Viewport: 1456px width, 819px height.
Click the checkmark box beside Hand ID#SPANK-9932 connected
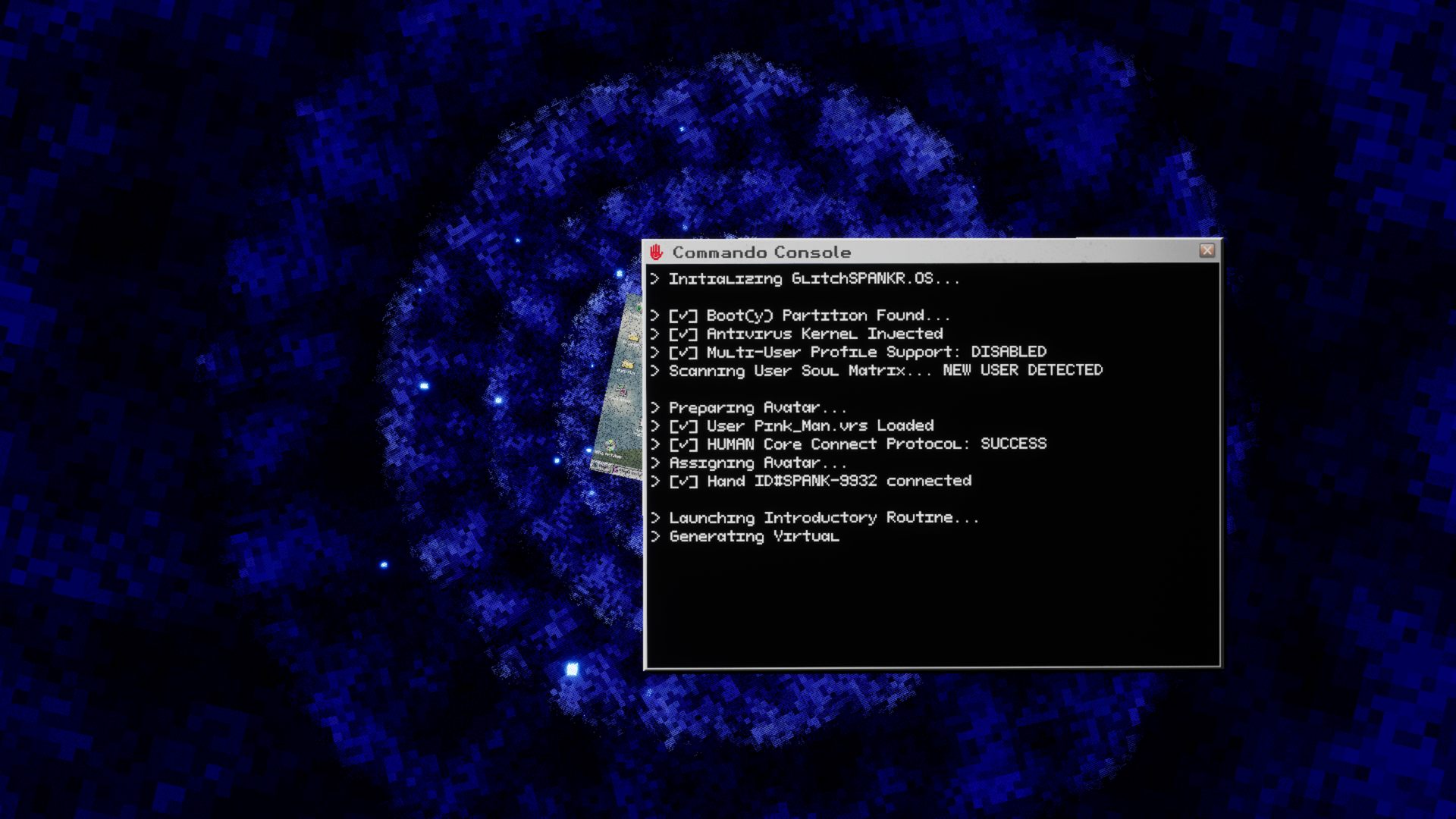coord(682,482)
